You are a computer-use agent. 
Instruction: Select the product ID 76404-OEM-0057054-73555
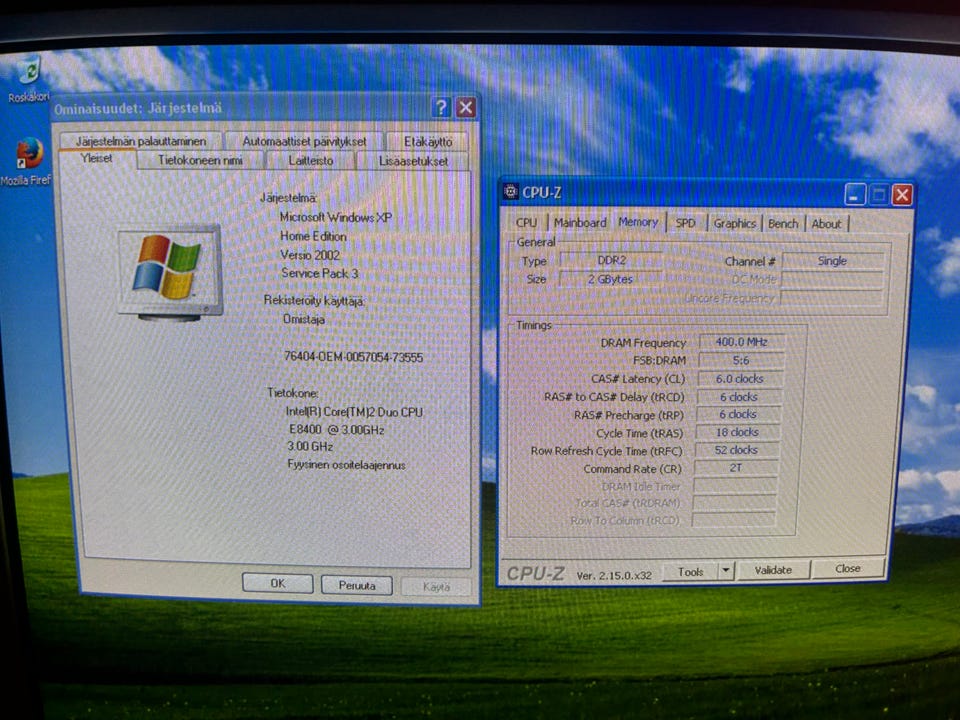pyautogui.click(x=353, y=357)
